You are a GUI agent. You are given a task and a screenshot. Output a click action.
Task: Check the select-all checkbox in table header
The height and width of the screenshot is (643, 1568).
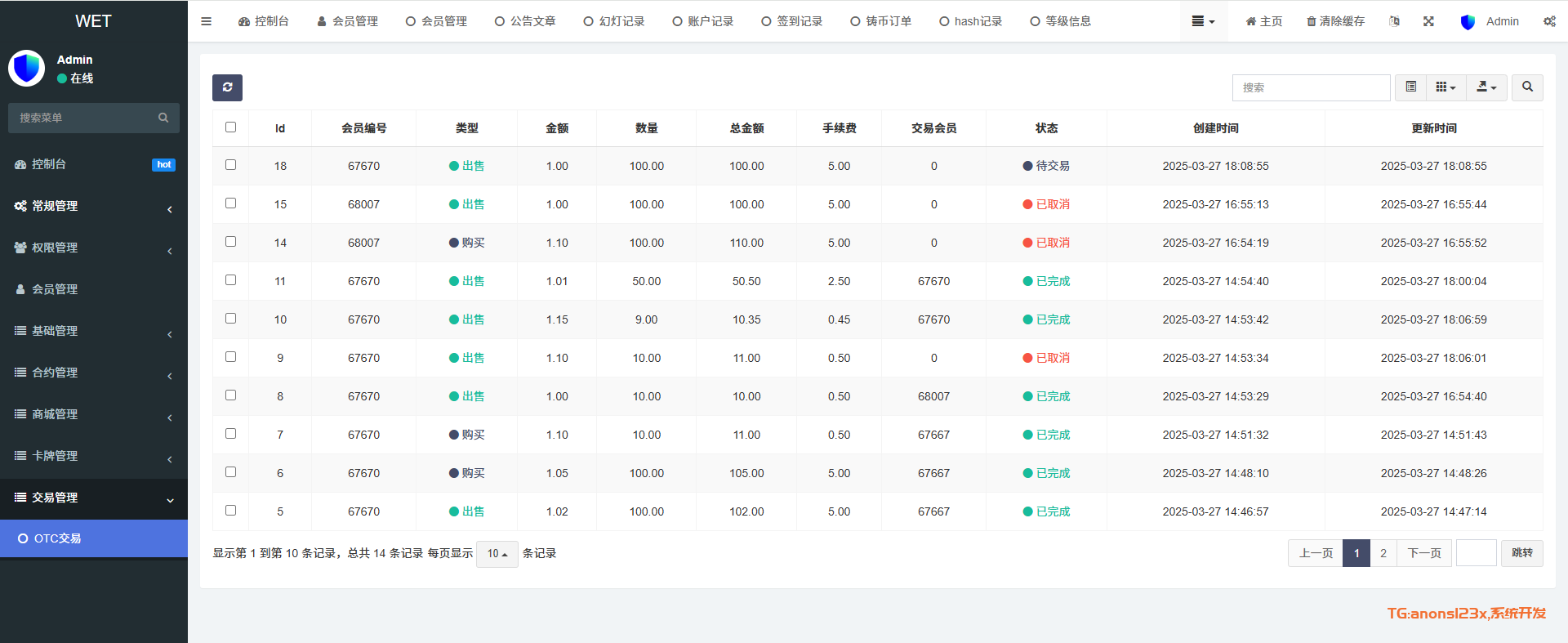point(230,127)
